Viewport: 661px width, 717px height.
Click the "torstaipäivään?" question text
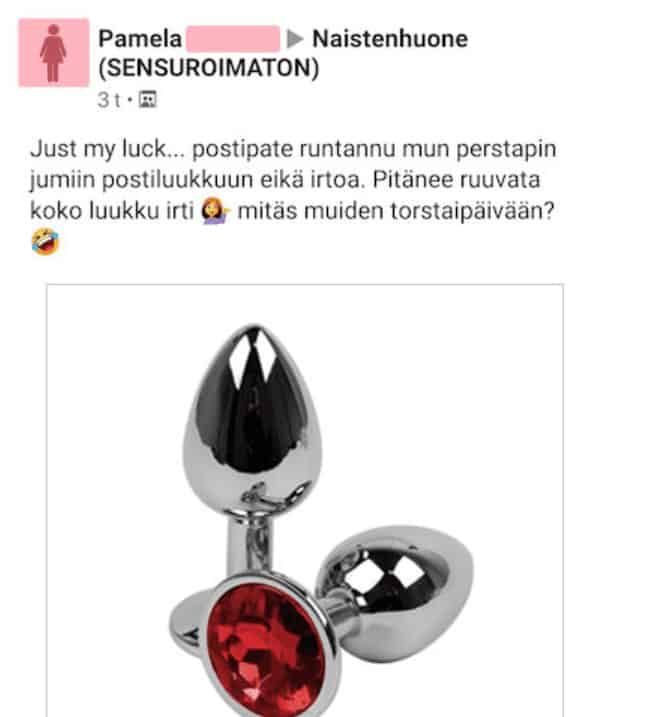pos(472,211)
